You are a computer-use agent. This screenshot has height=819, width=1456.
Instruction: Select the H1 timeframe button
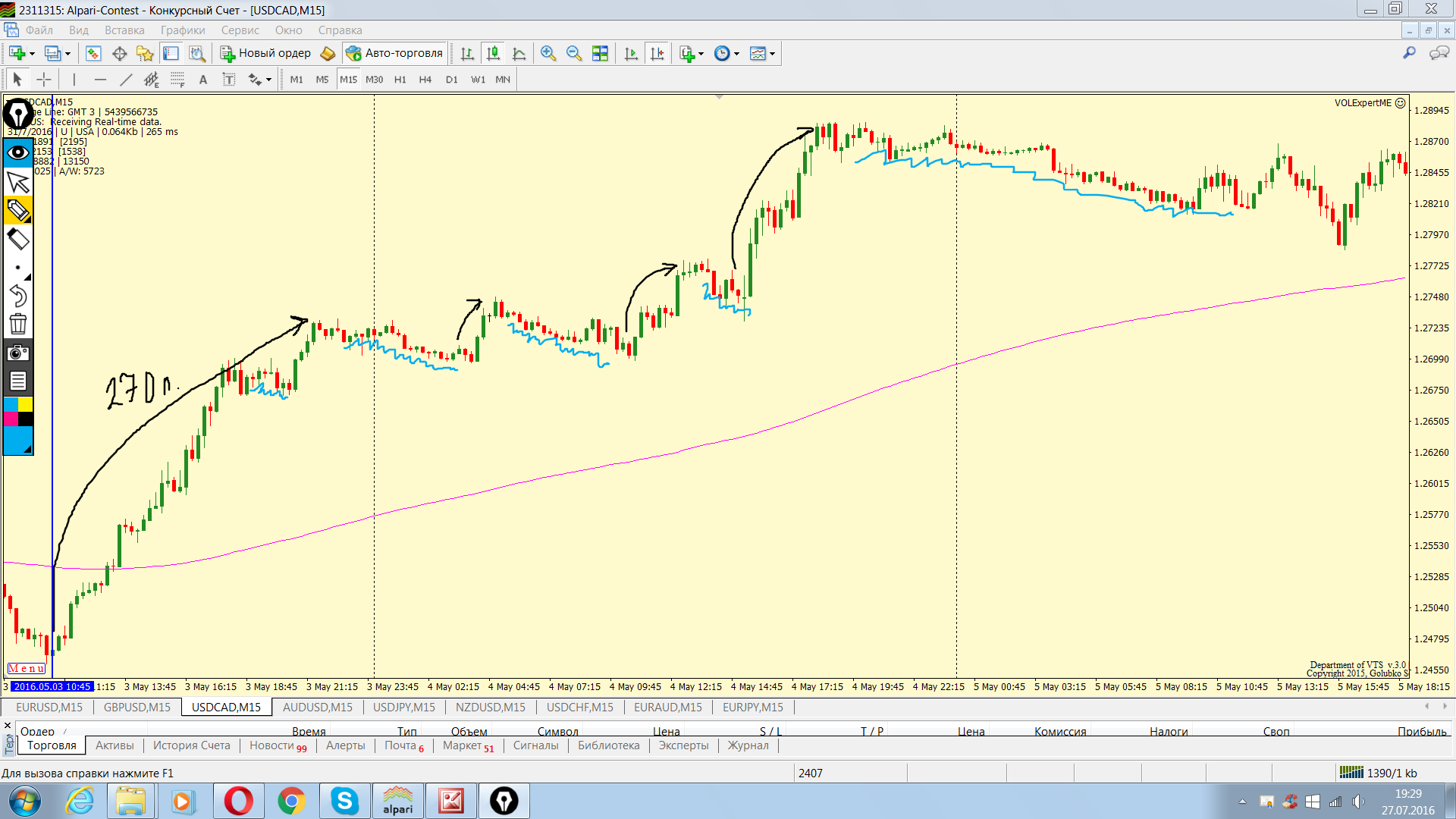[x=400, y=80]
